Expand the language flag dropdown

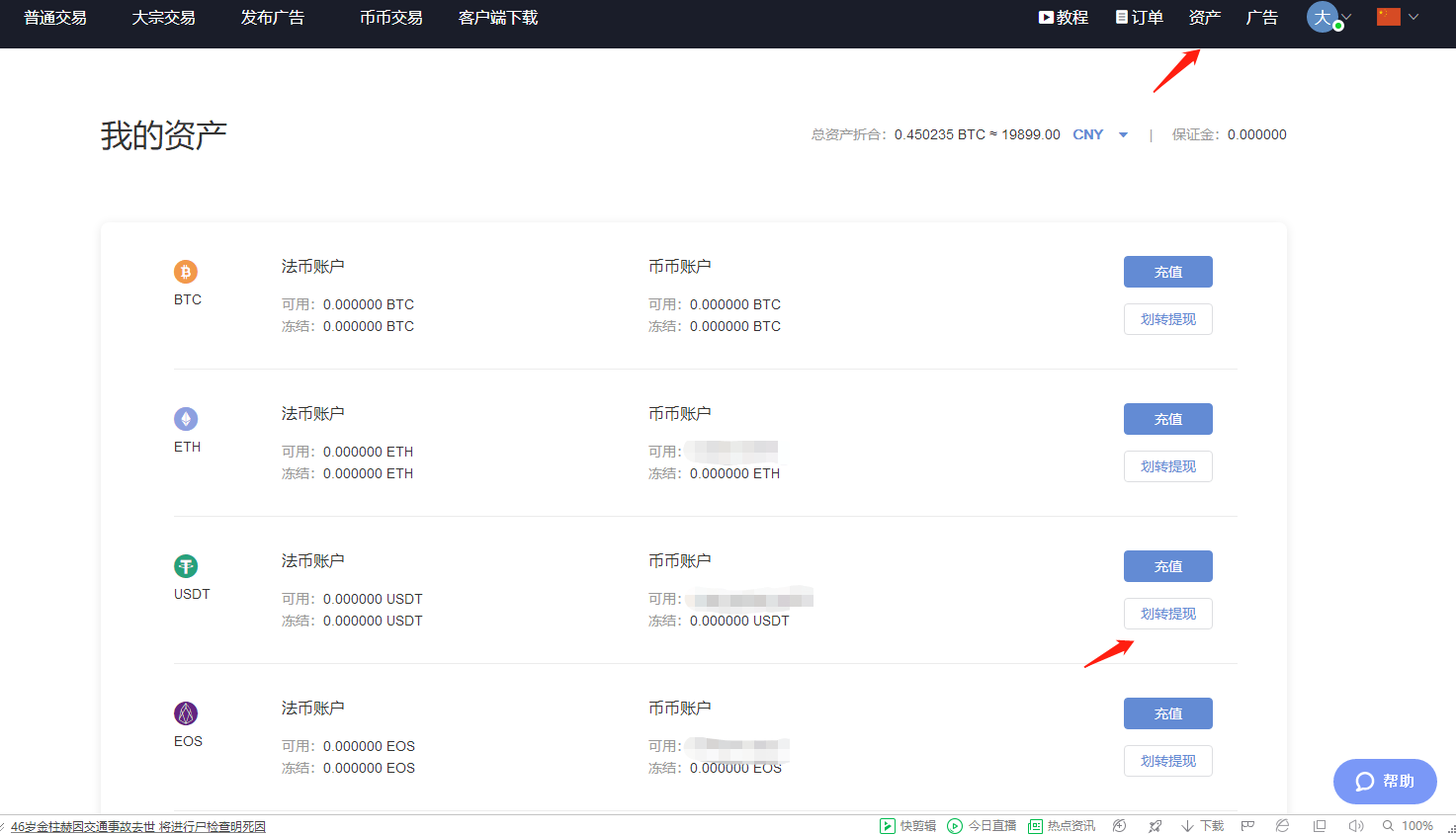1413,17
